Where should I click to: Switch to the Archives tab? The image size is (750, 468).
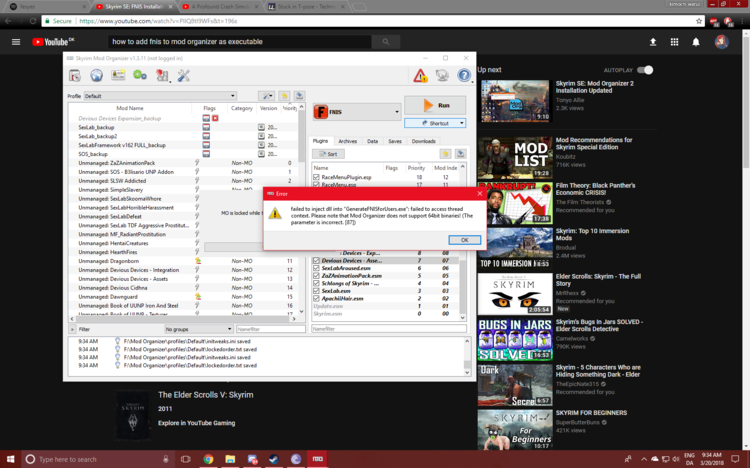click(x=347, y=141)
